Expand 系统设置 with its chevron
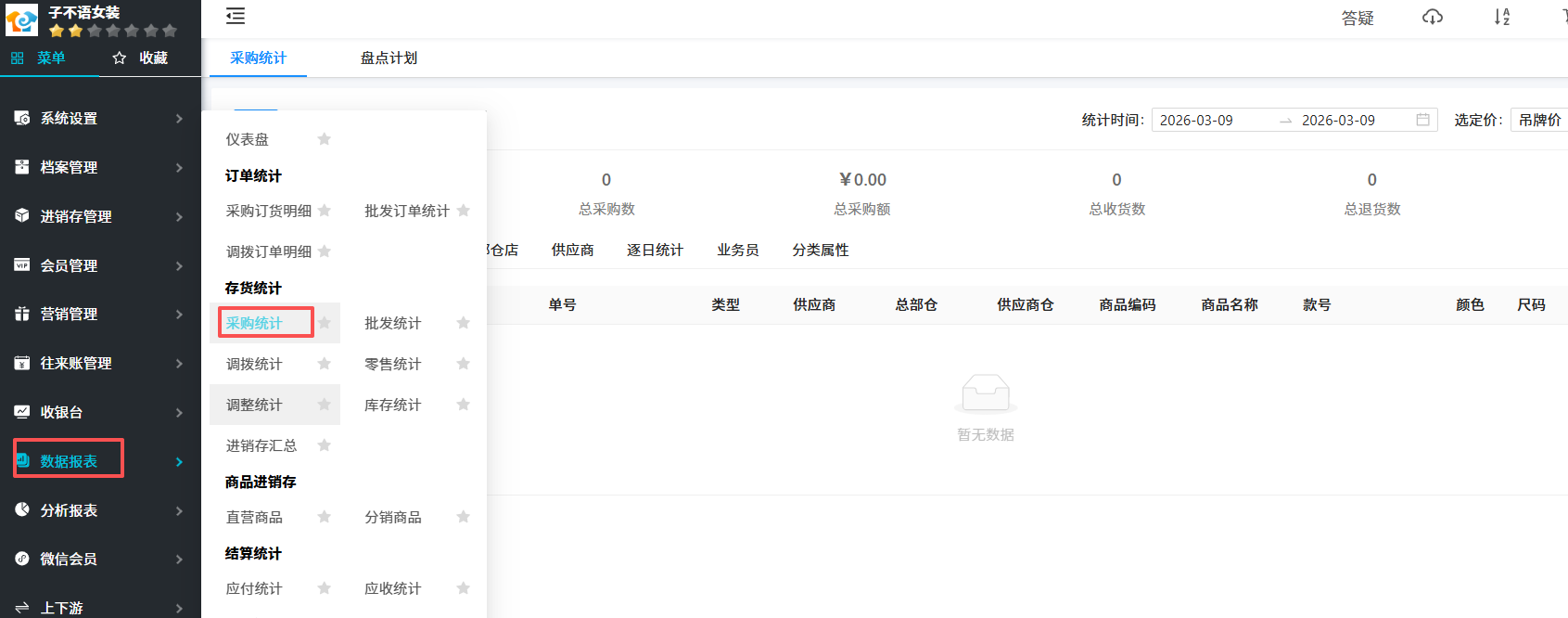This screenshot has height=618, width=1568. click(179, 118)
